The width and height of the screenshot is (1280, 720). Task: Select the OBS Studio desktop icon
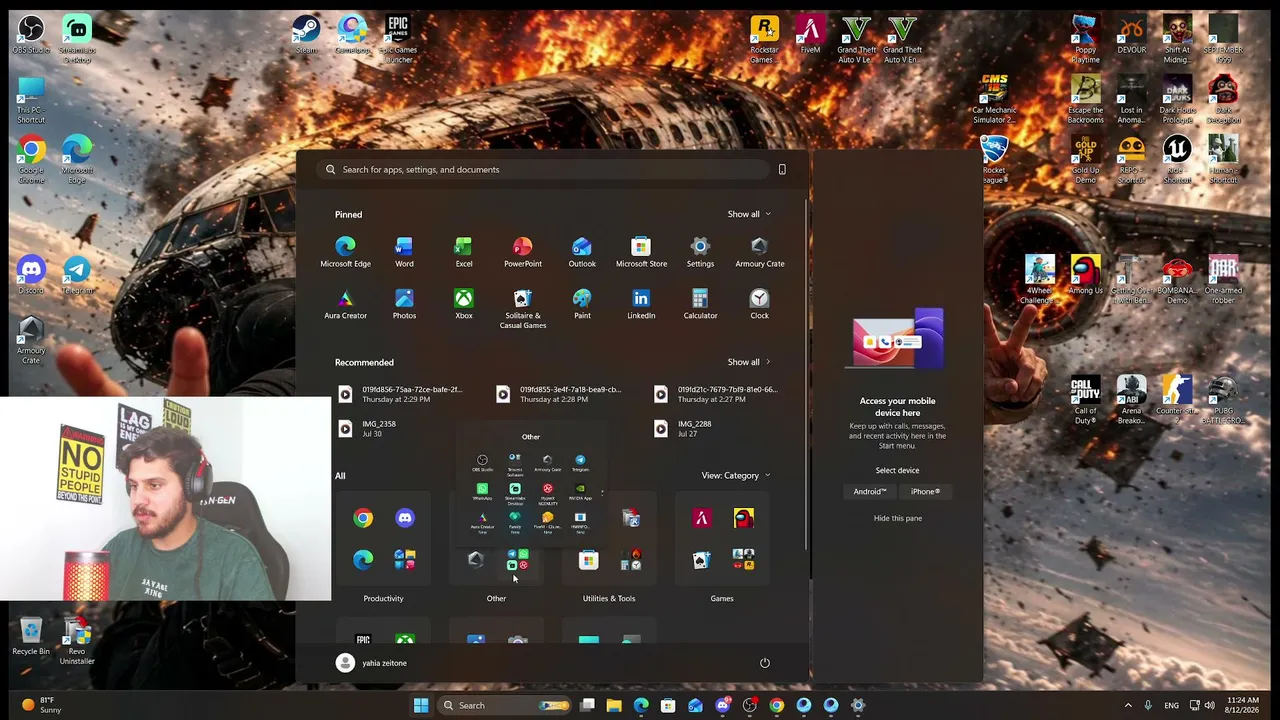tap(31, 35)
